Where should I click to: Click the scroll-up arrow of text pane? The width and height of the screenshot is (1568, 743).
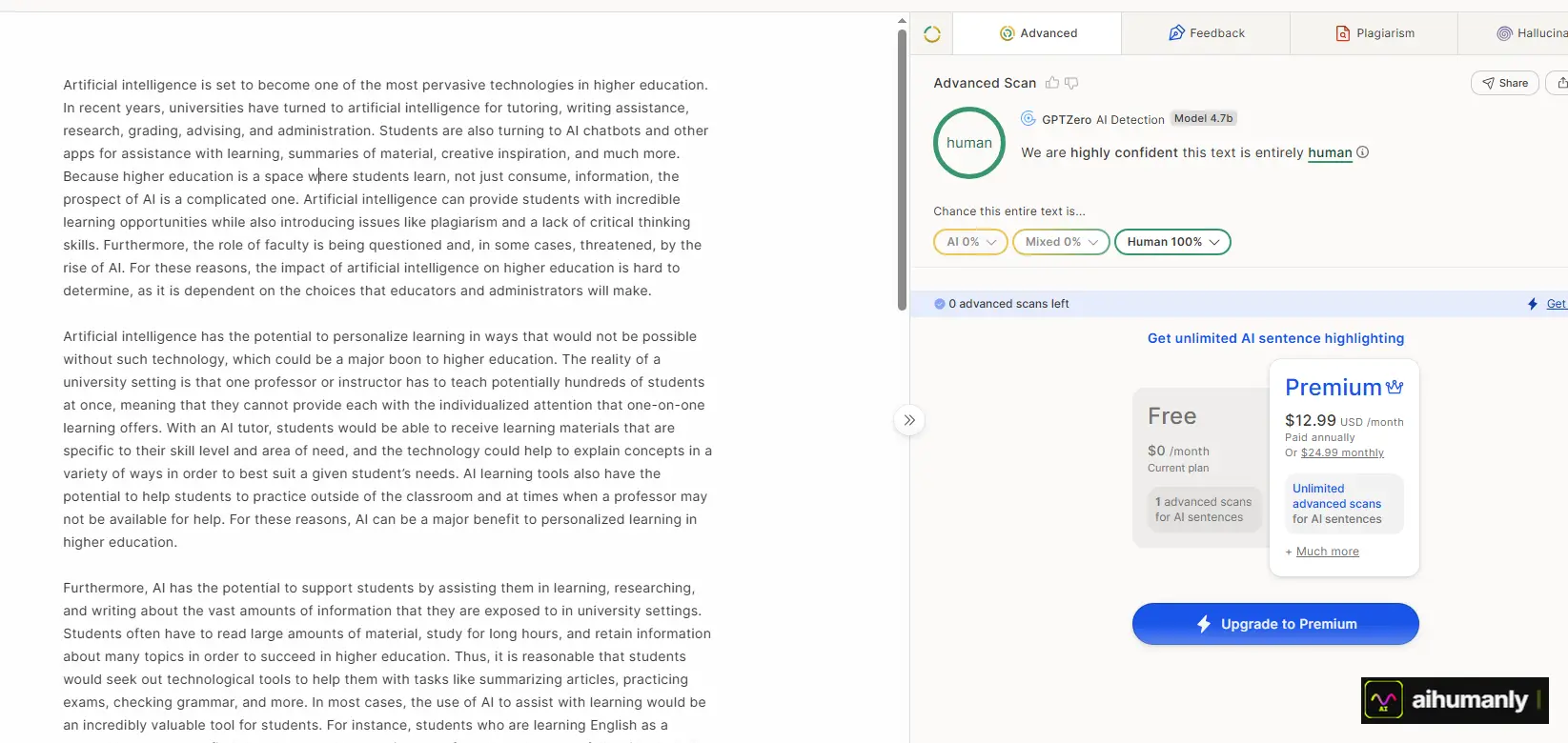coord(902,20)
